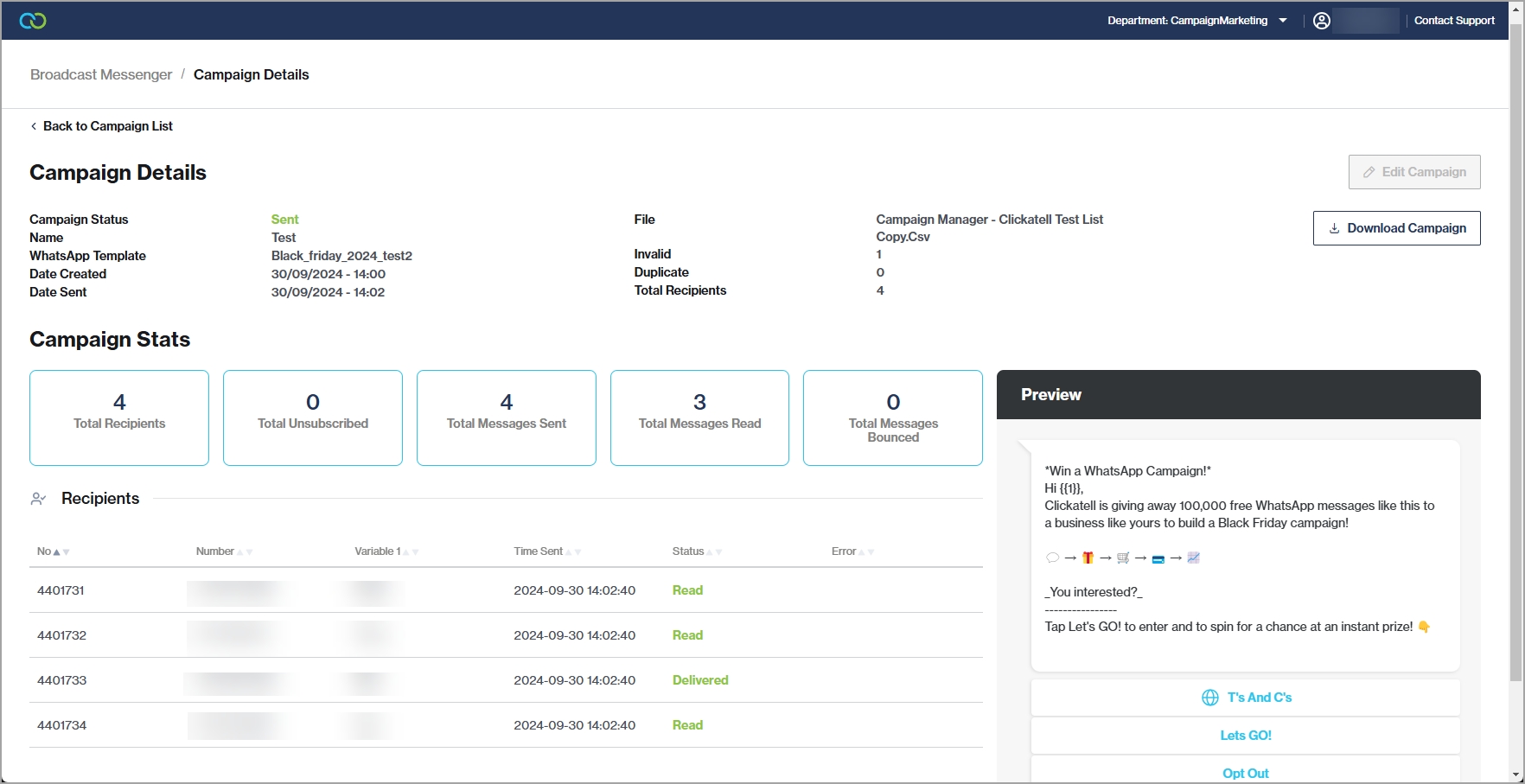Click the globe icon beside T's And C's
The image size is (1525, 784).
click(x=1210, y=698)
